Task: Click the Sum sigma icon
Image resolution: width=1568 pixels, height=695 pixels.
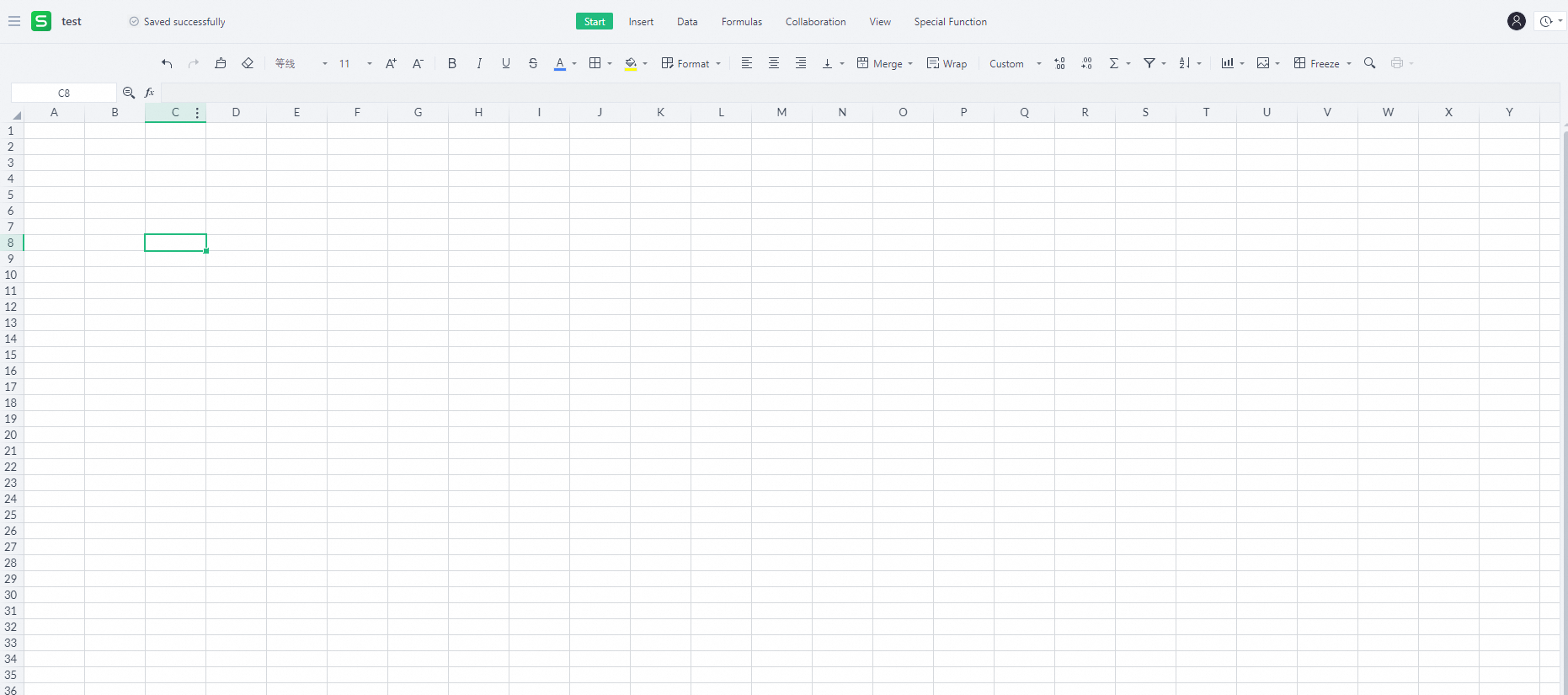Action: 1114,63
